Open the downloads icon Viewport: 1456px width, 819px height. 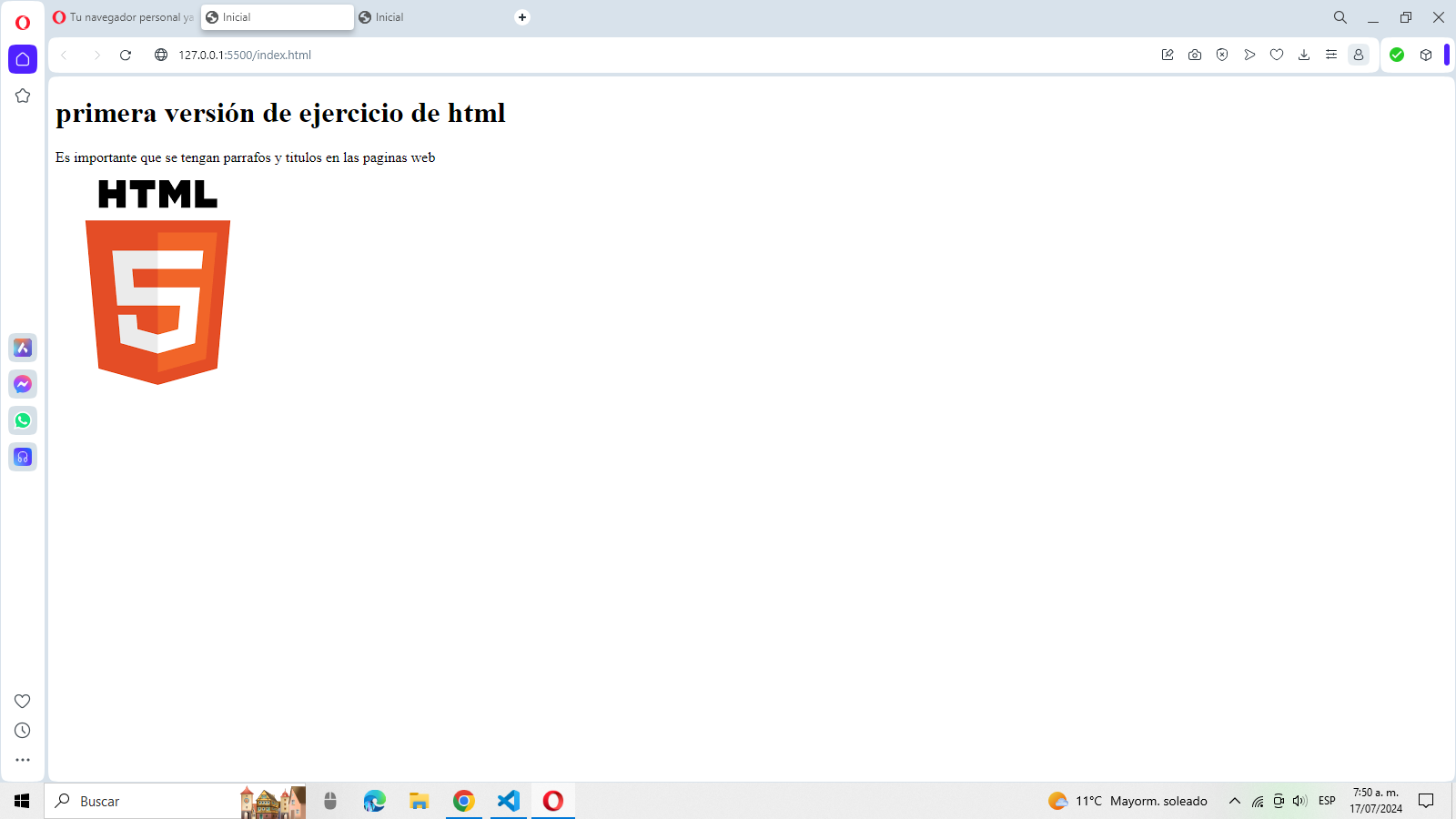(1304, 55)
